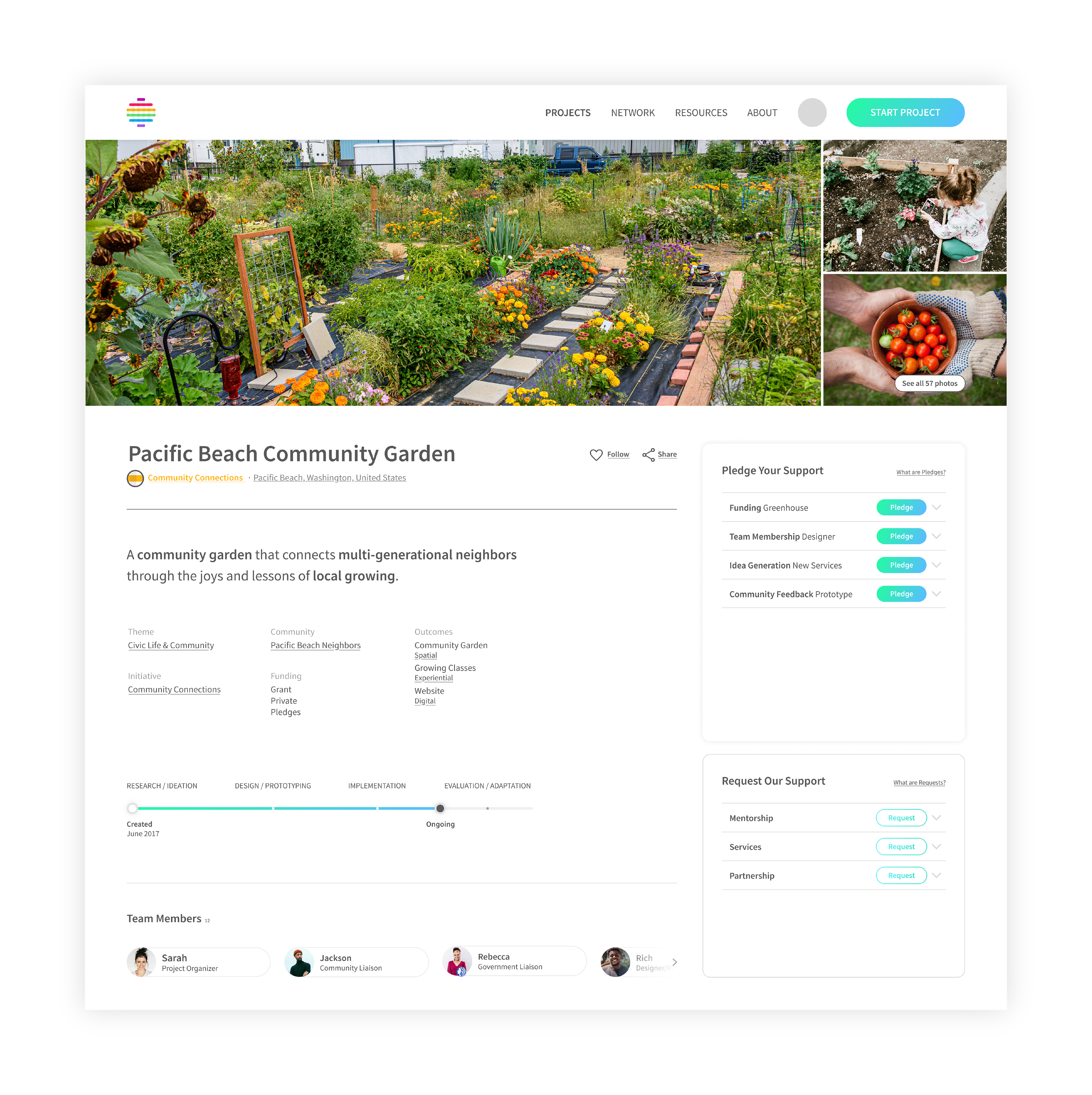Image resolution: width=1092 pixels, height=1095 pixels.
Task: Pledge for Funding Greenhouse
Action: [901, 507]
